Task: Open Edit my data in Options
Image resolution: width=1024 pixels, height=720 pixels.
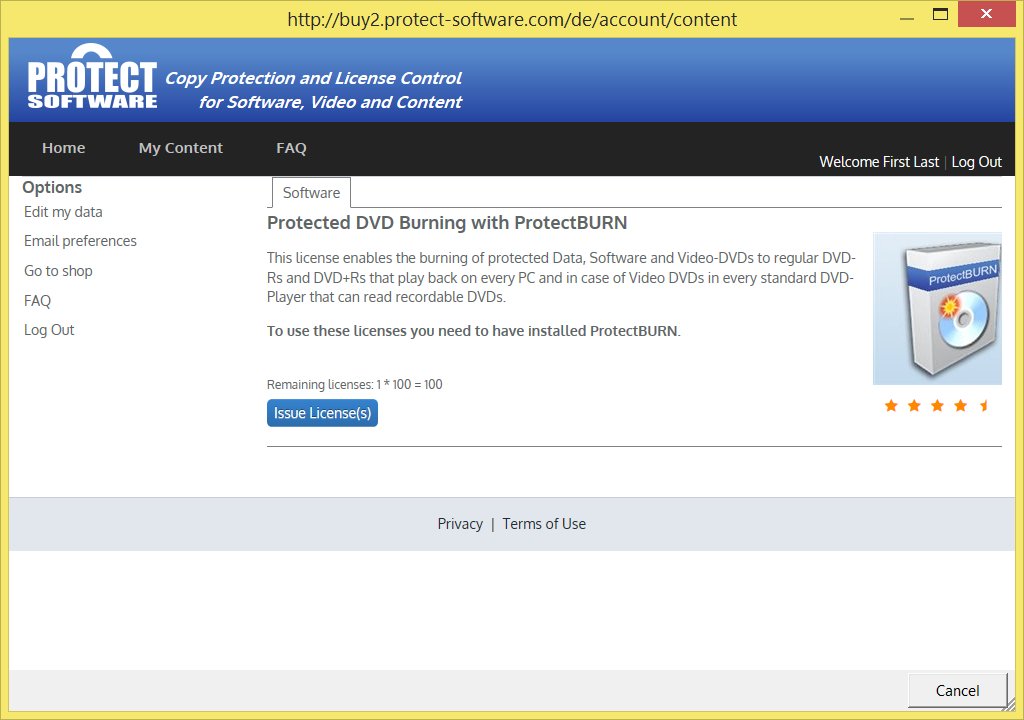Action: pos(63,212)
